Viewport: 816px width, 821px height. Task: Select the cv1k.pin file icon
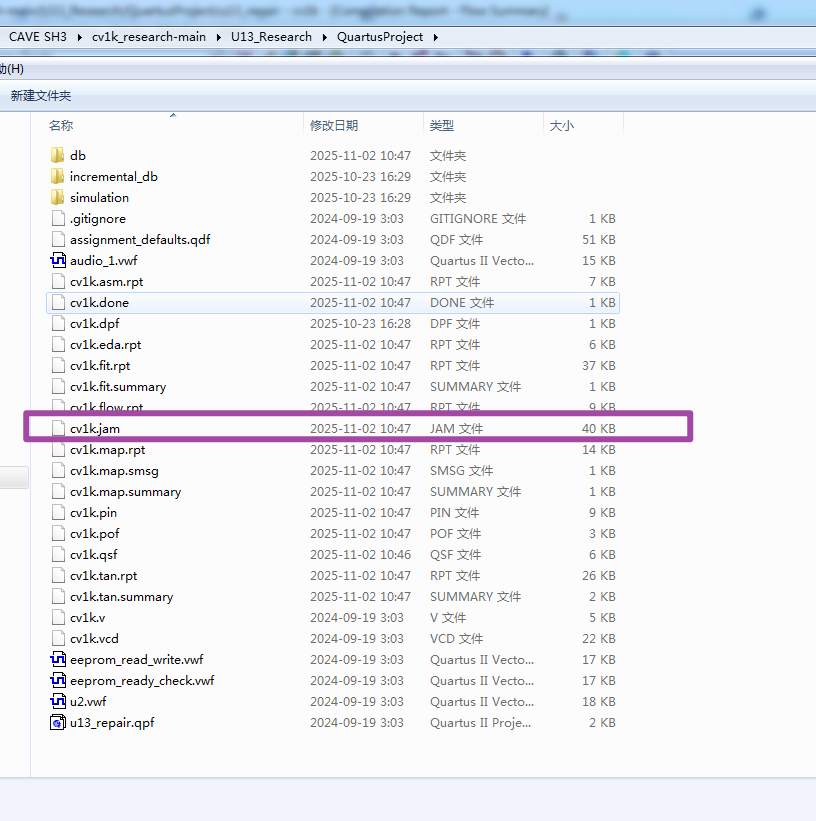point(58,513)
